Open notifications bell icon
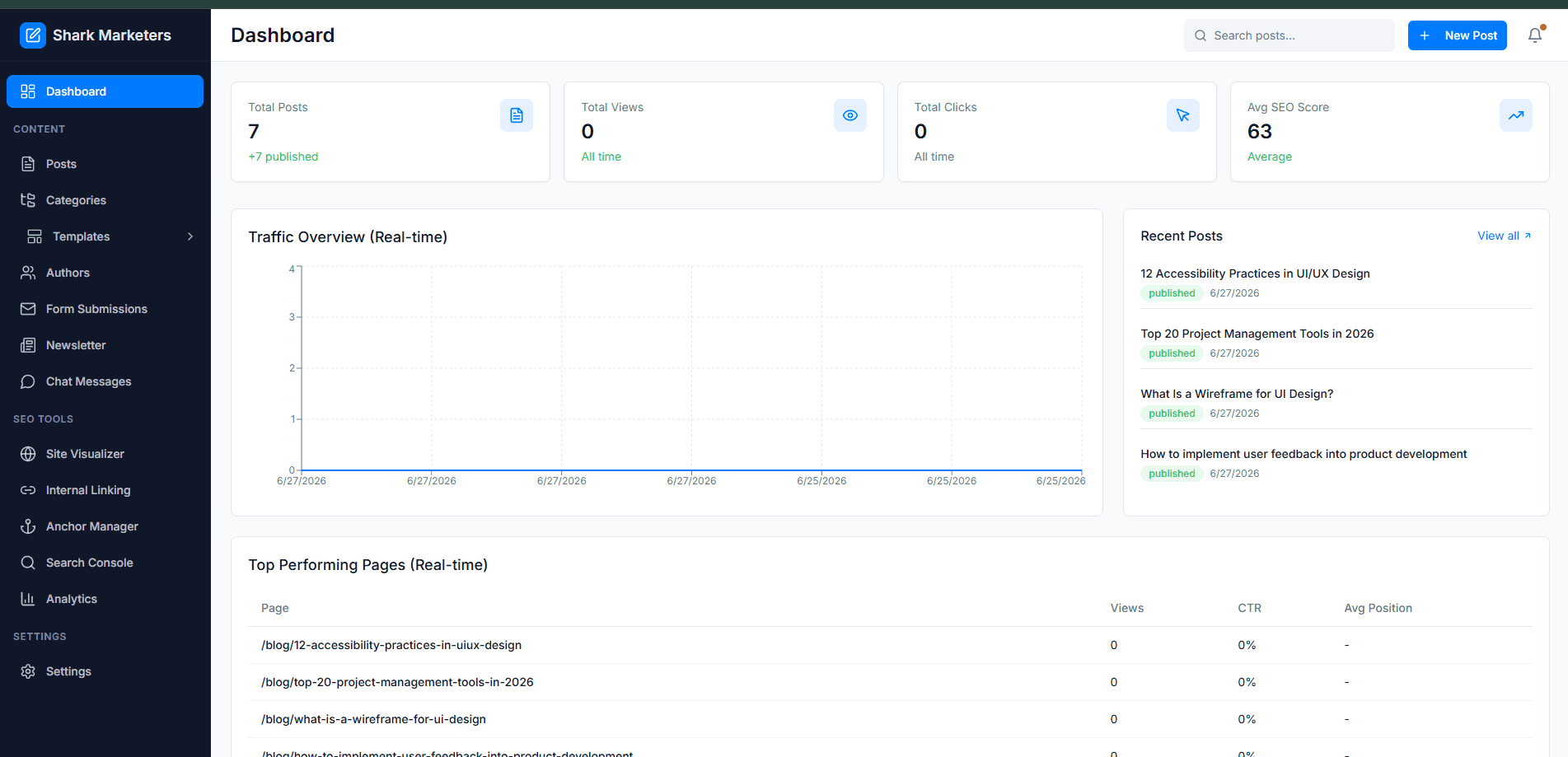The height and width of the screenshot is (757, 1568). coord(1535,35)
